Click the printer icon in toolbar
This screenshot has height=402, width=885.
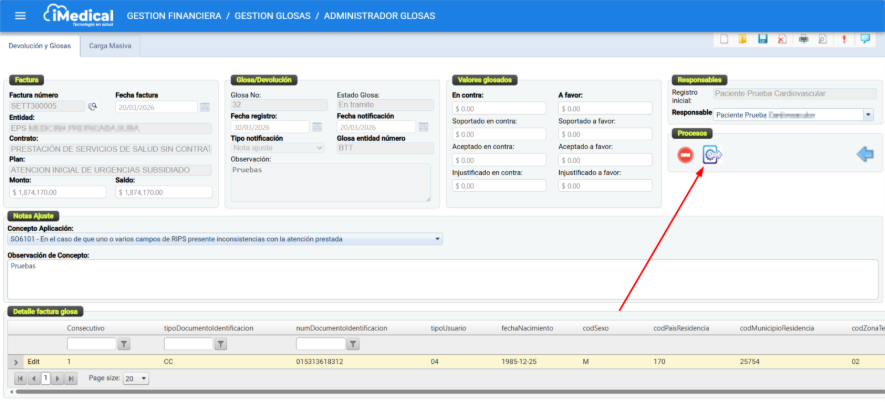[x=802, y=39]
